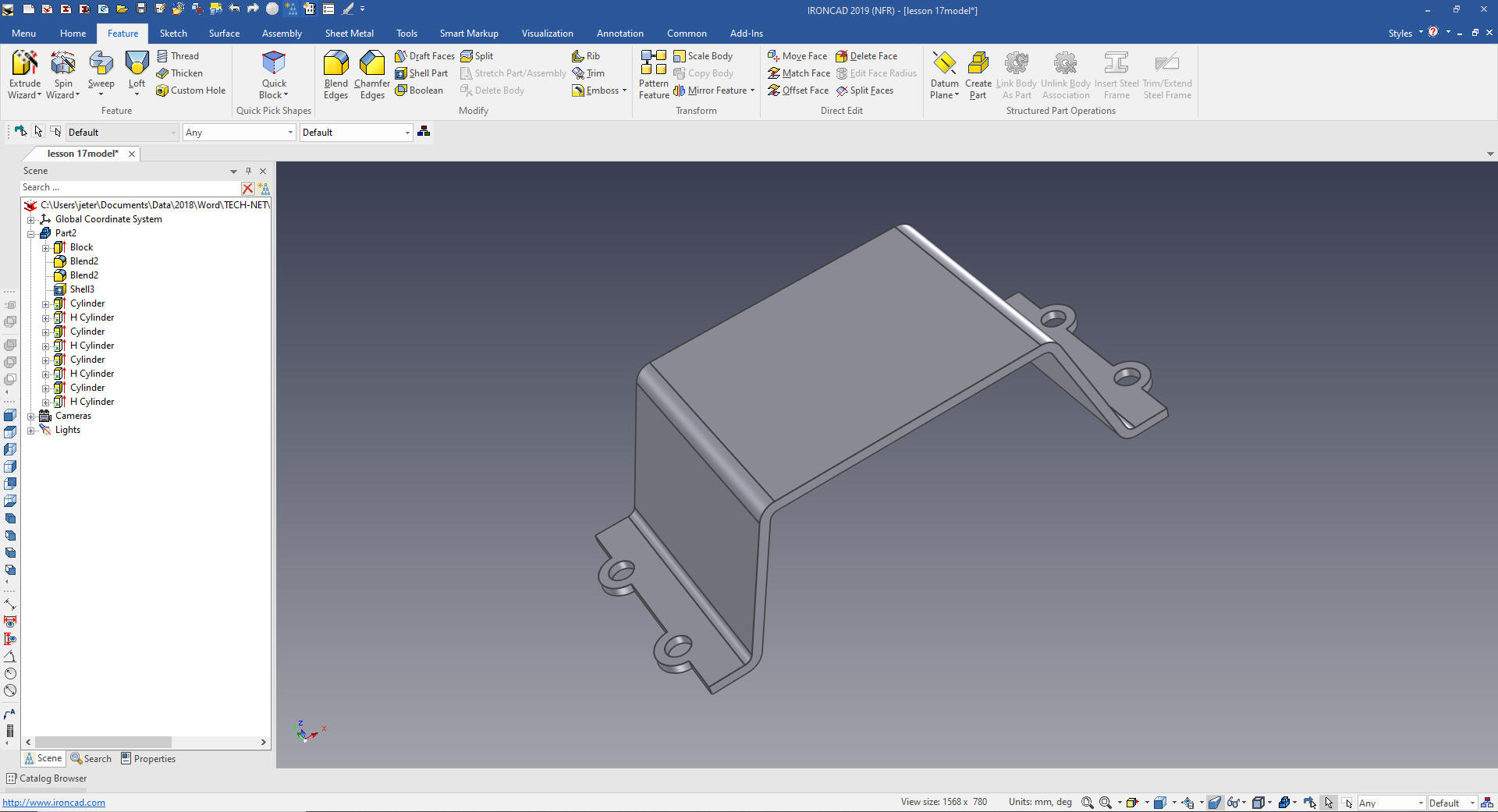Viewport: 1498px width, 812px height.
Task: Select the Rib tool
Action: (x=586, y=56)
